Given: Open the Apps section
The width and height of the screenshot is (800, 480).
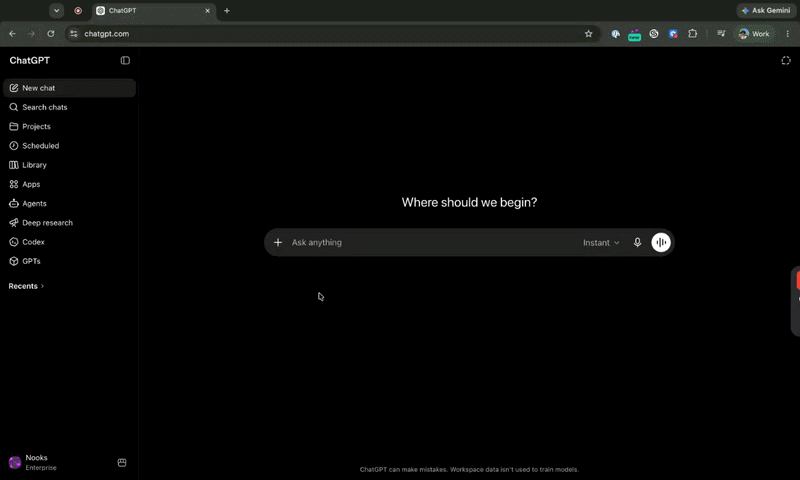Looking at the screenshot, I should pos(69,184).
